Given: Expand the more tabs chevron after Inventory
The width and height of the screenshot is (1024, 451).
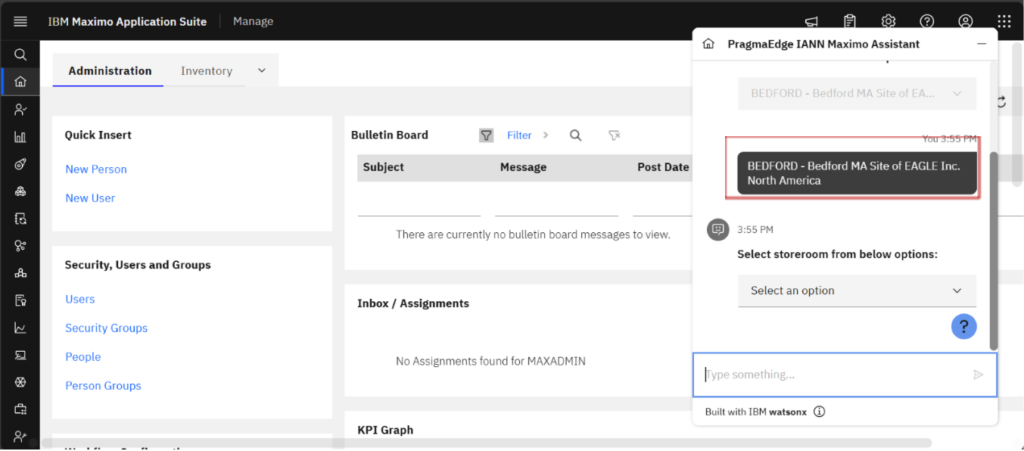Looking at the screenshot, I should pyautogui.click(x=262, y=70).
